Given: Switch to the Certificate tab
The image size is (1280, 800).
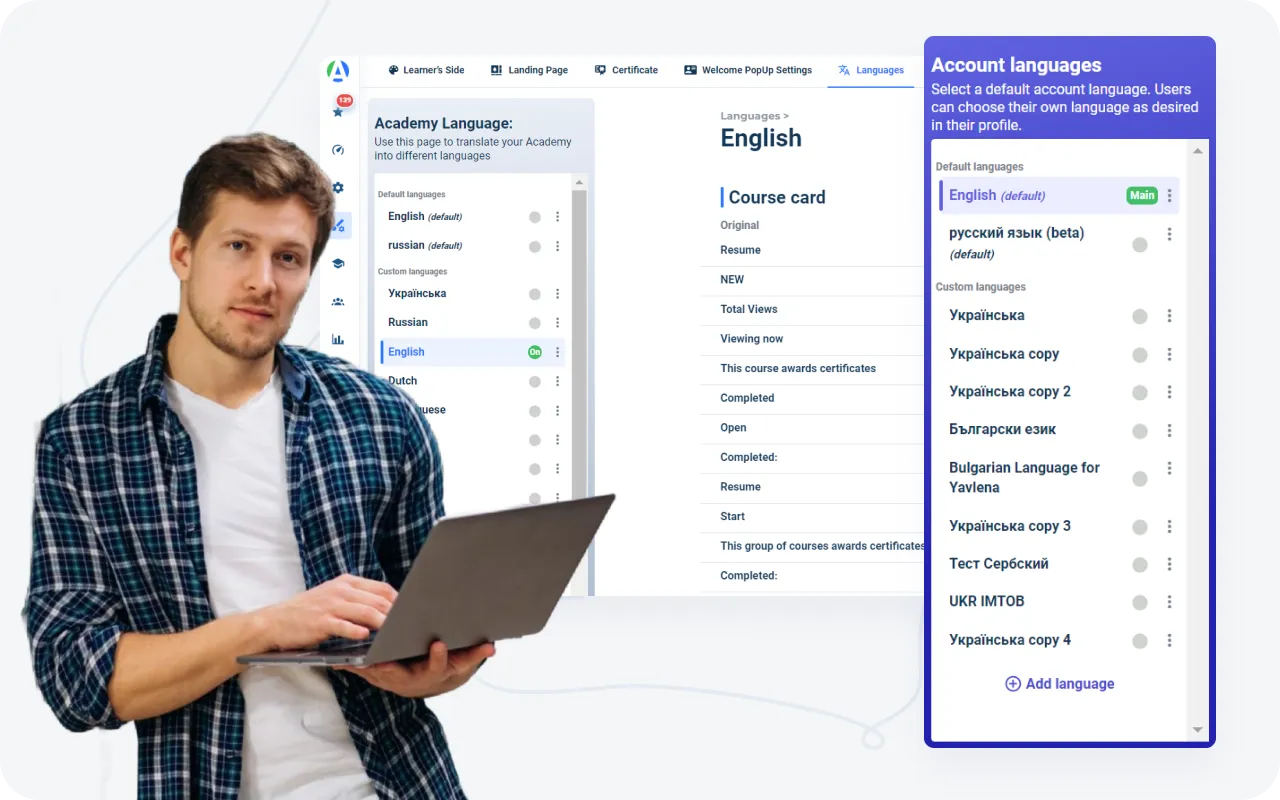Looking at the screenshot, I should point(626,70).
